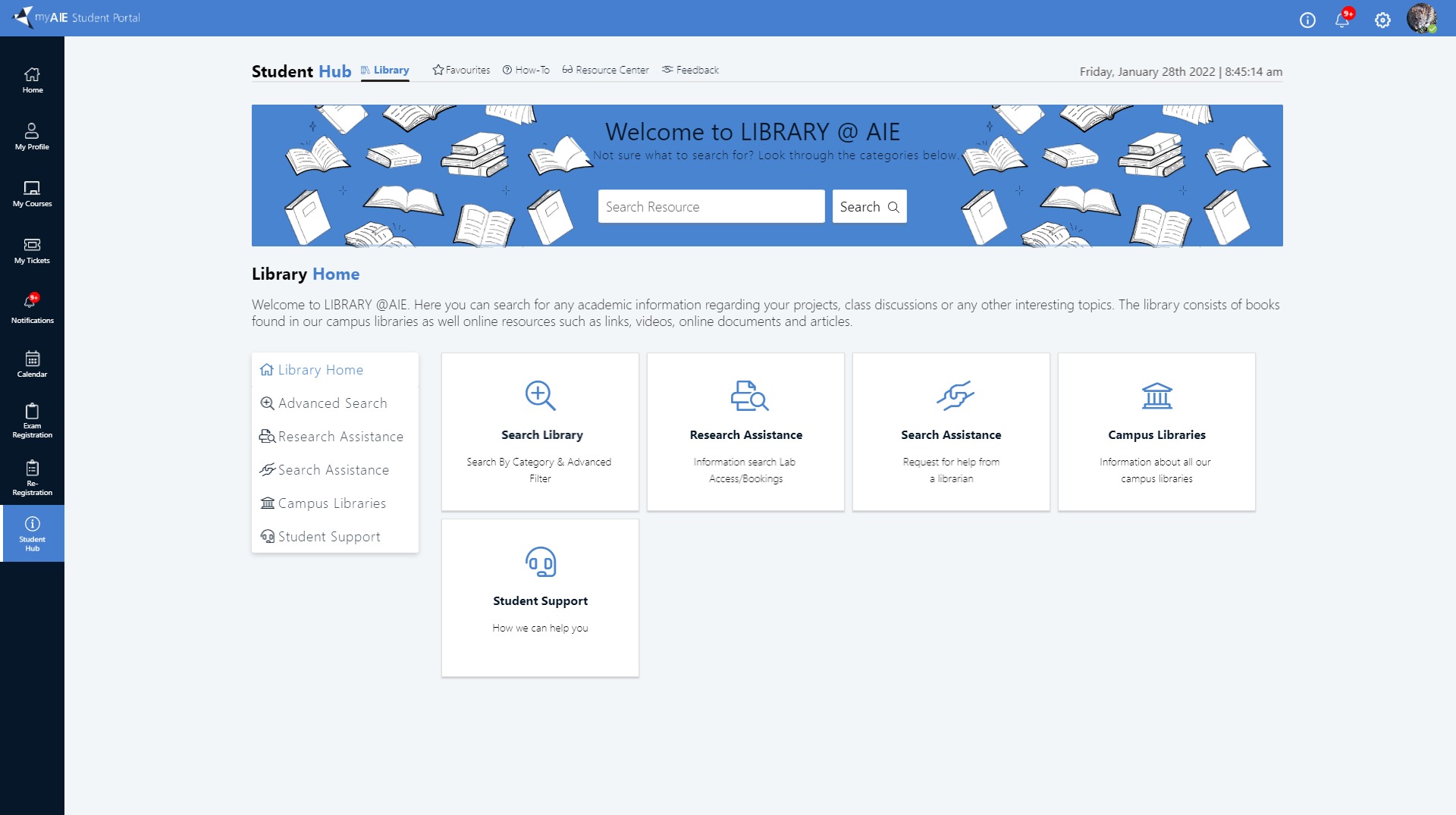Click the Research Assistance card icon
The image size is (1456, 815).
tap(749, 395)
